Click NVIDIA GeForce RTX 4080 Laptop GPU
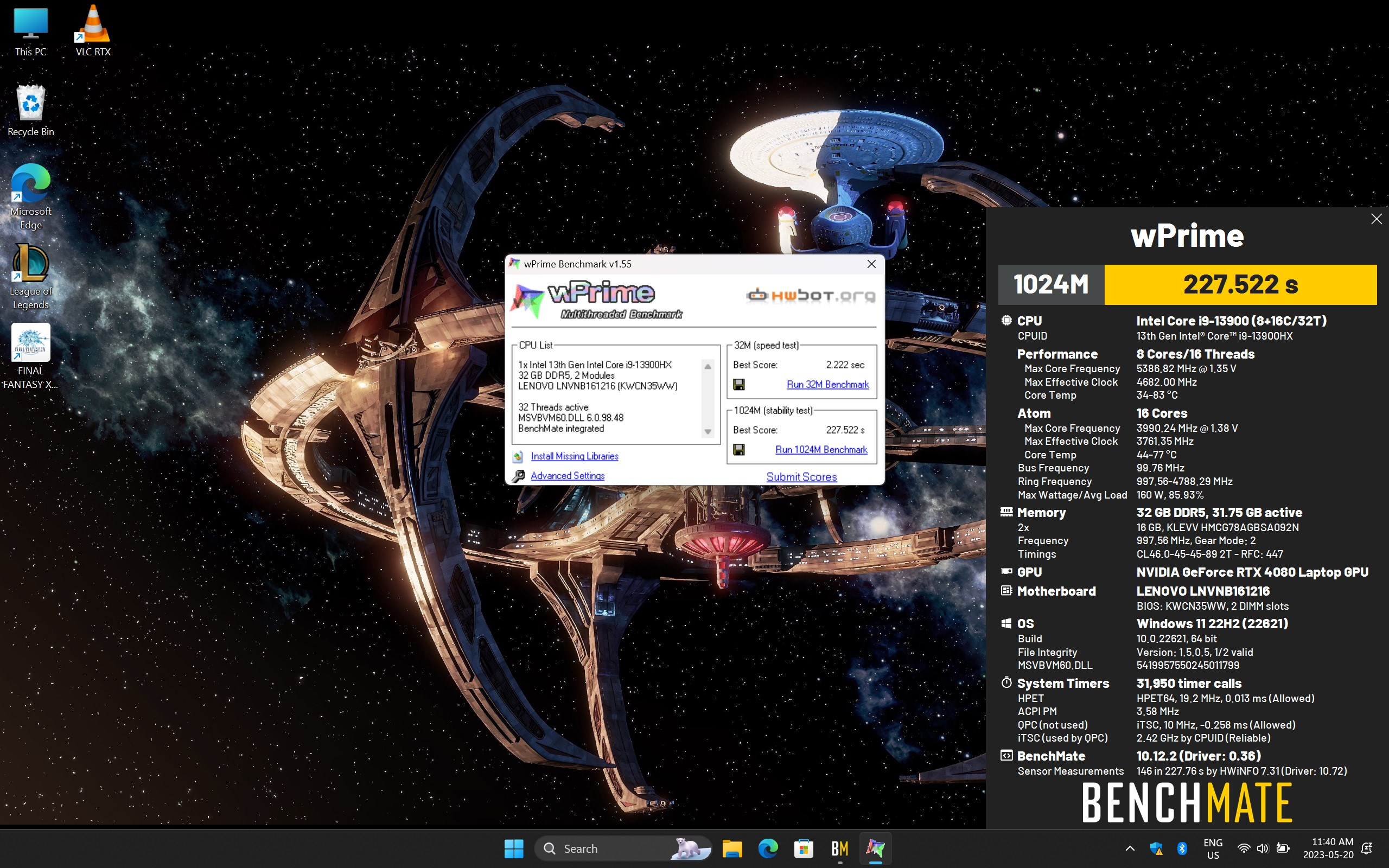 tap(1252, 572)
